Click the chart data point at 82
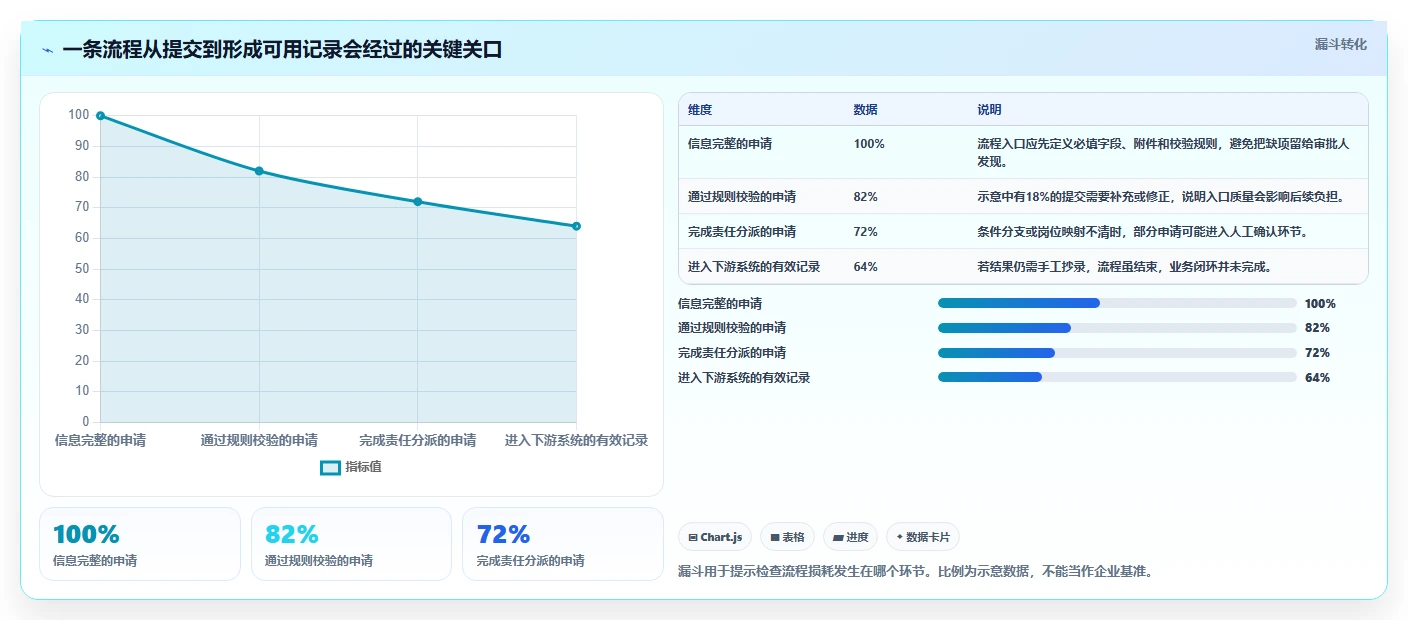1408x620 pixels. [259, 171]
